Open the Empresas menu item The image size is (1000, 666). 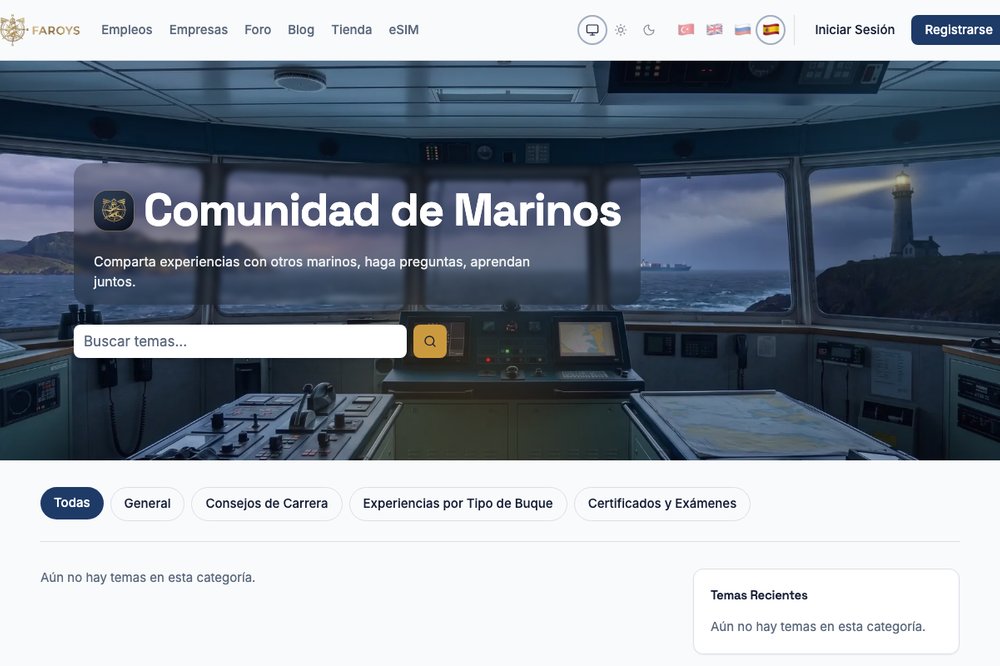click(x=198, y=30)
